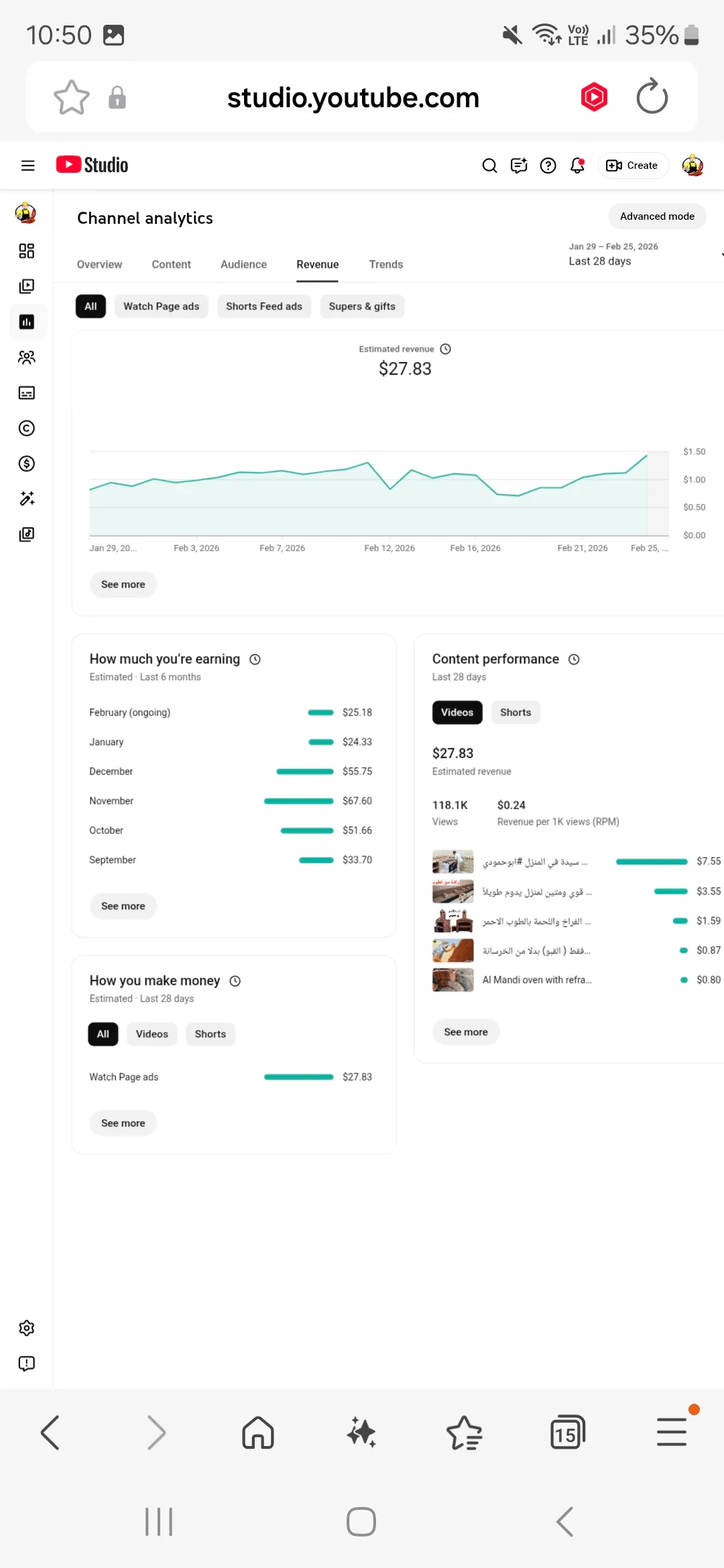Open the Customization magic wand icon

click(27, 499)
